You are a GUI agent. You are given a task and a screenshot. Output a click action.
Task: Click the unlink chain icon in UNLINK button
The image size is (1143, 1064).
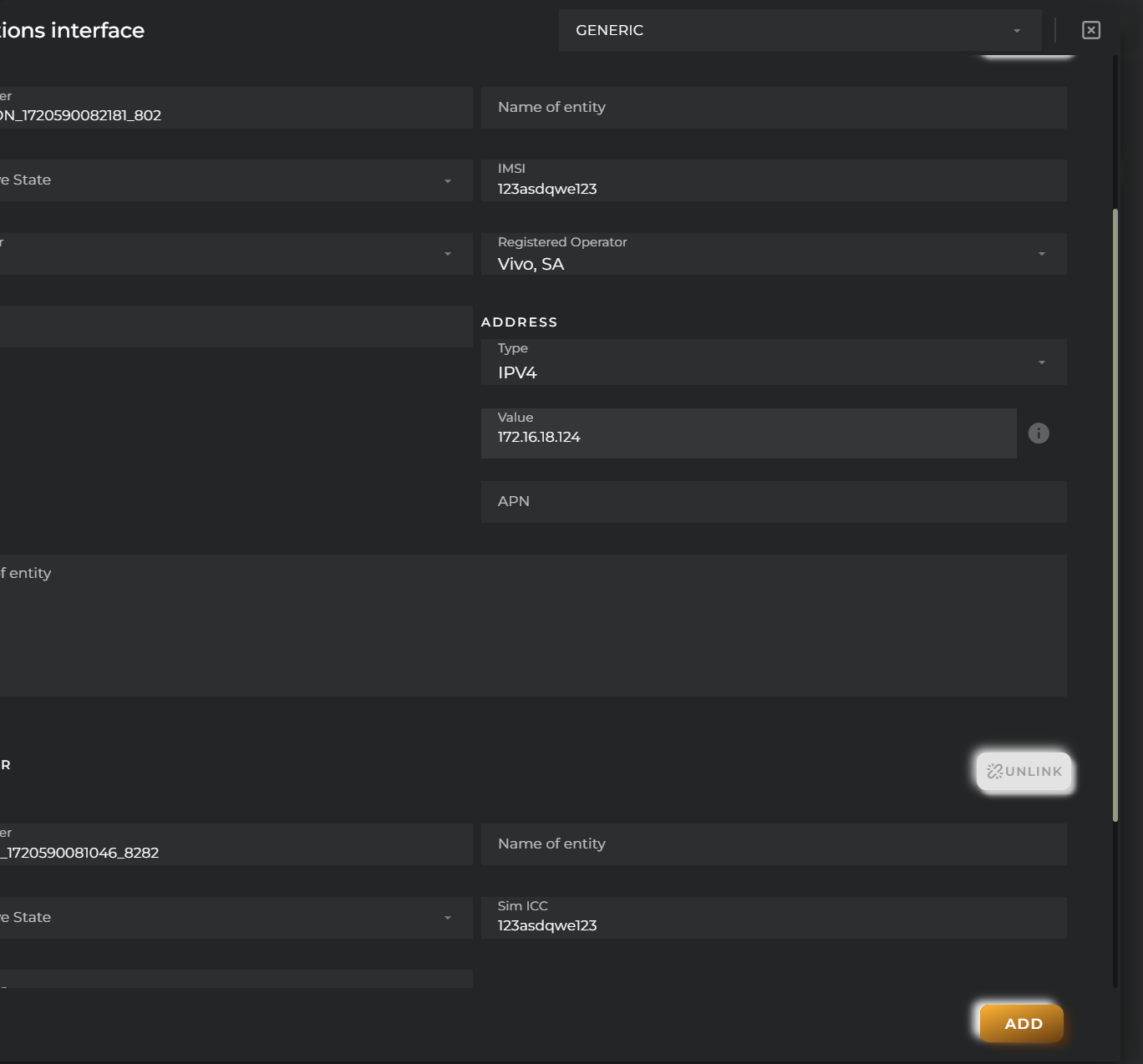point(994,771)
